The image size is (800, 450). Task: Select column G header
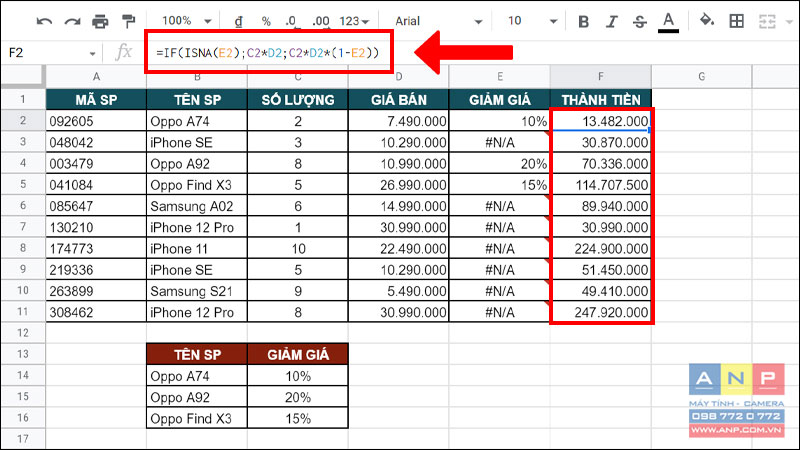click(702, 77)
